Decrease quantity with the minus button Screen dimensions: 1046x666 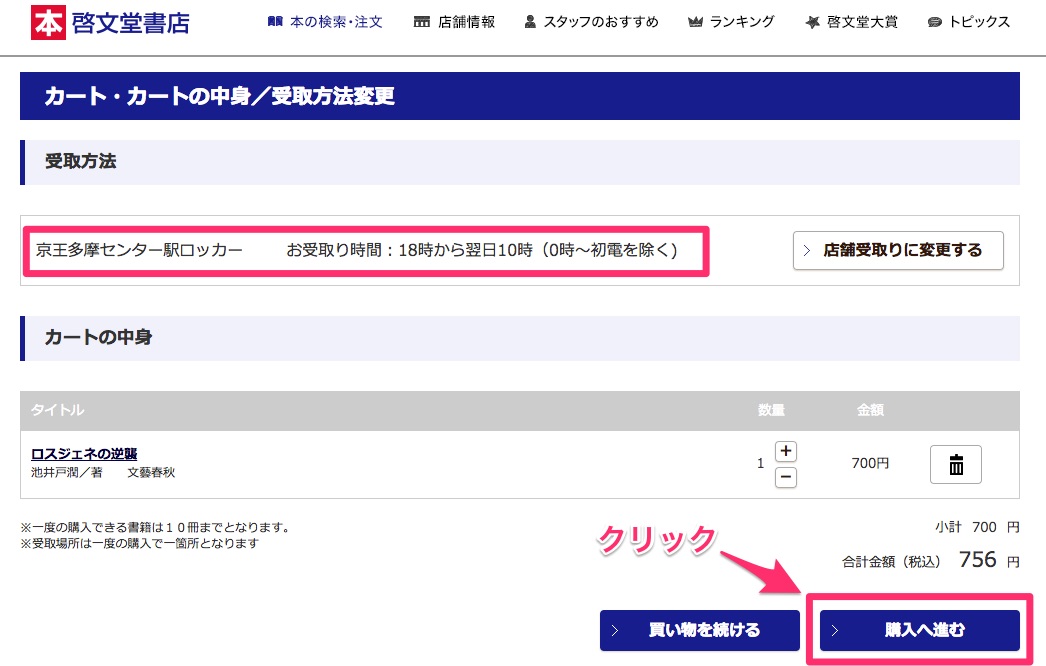click(x=786, y=477)
